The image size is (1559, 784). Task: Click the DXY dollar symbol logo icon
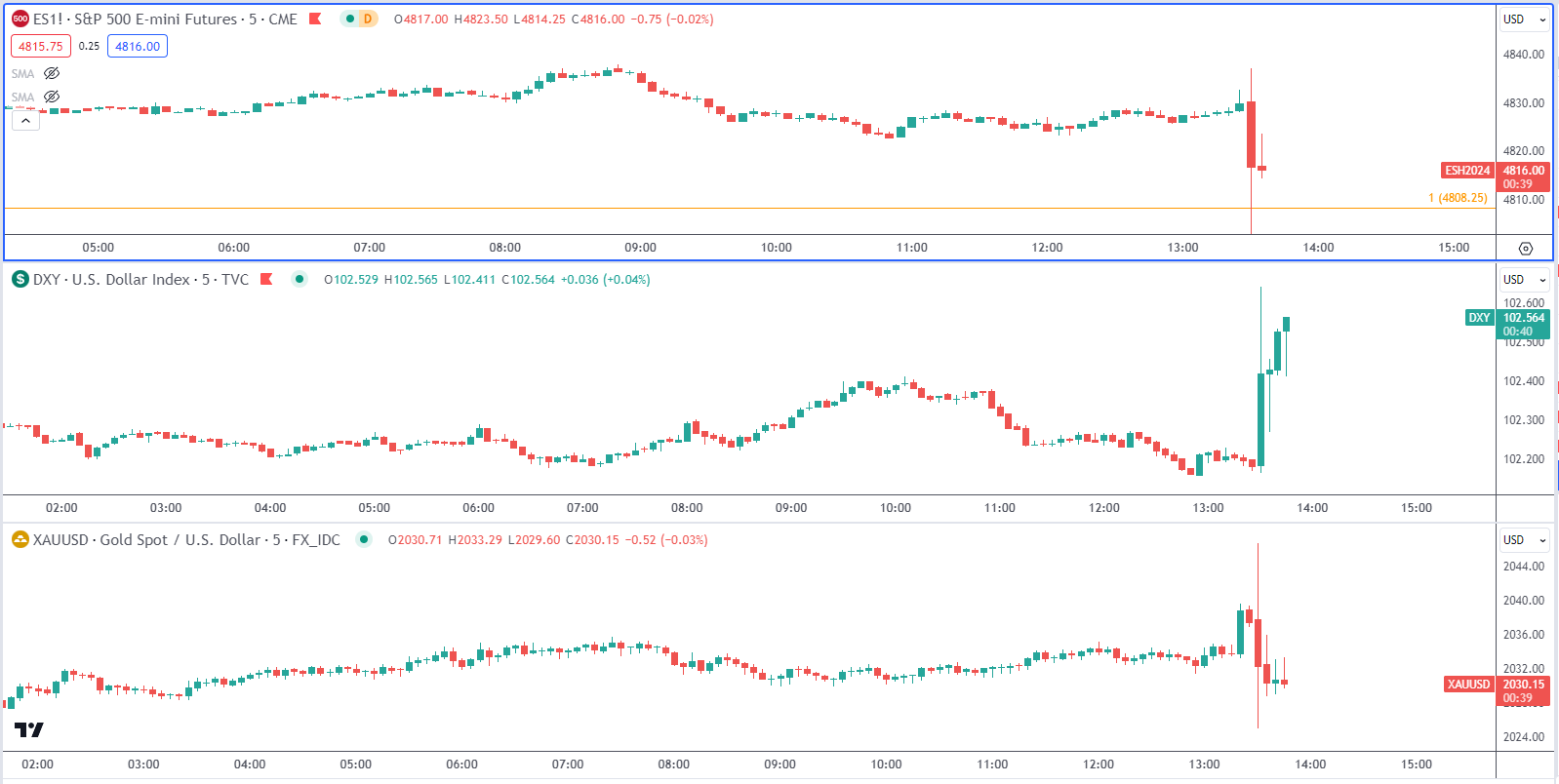pyautogui.click(x=20, y=279)
